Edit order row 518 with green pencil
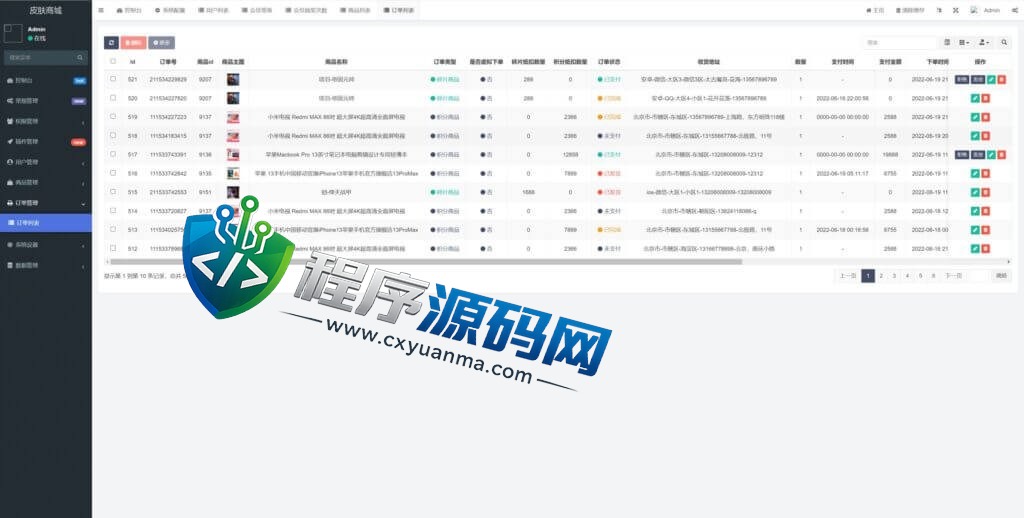The height and width of the screenshot is (518, 1024). click(975, 136)
